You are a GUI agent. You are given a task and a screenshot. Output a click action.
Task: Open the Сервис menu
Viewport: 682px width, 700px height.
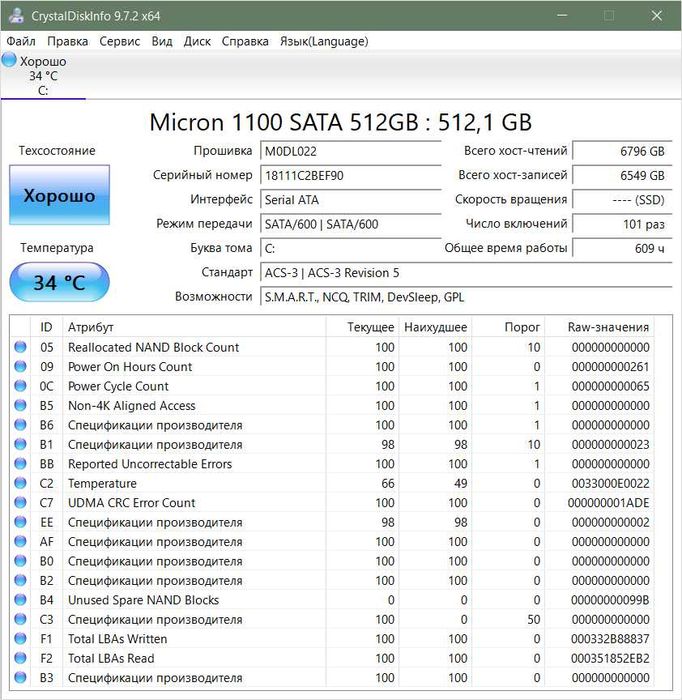tap(120, 42)
